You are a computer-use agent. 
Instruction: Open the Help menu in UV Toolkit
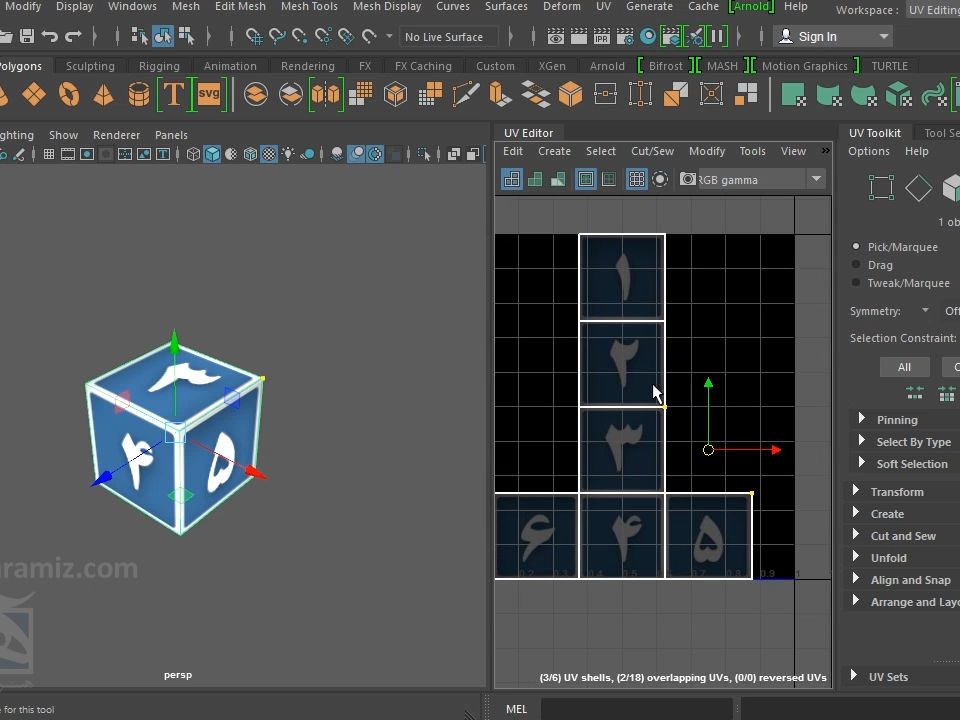(x=917, y=151)
